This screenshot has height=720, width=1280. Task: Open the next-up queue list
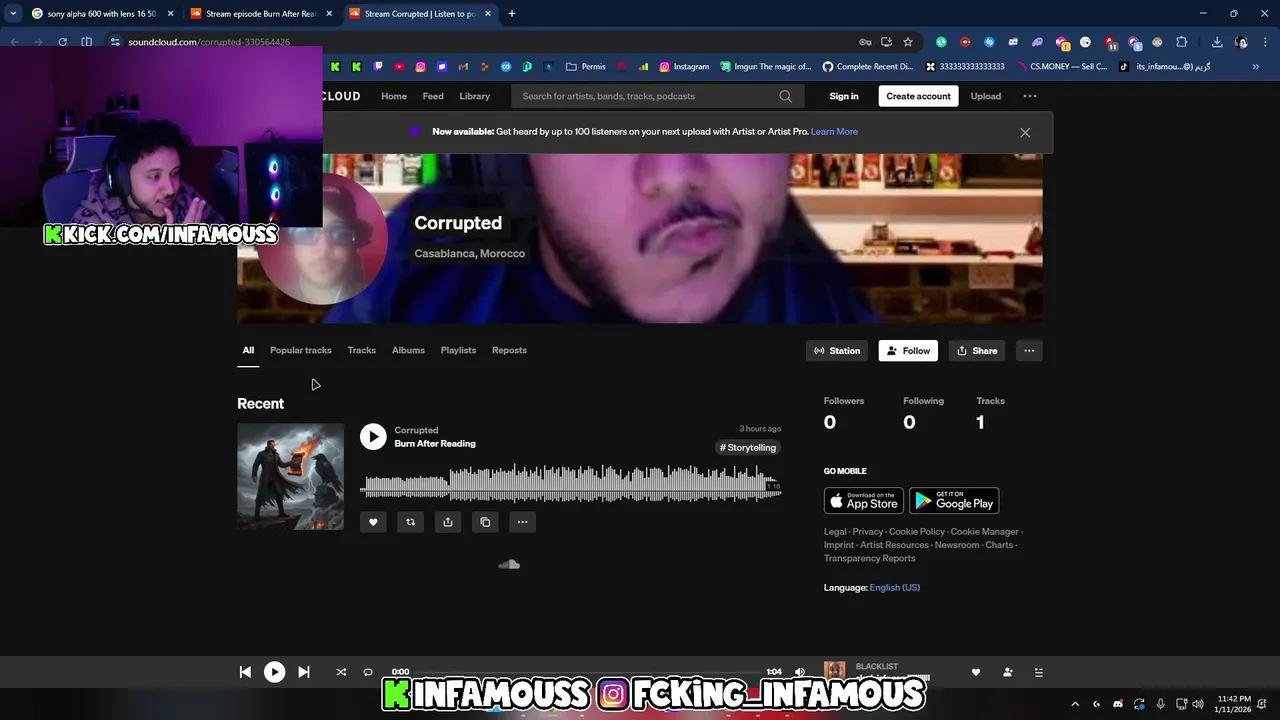point(1038,672)
